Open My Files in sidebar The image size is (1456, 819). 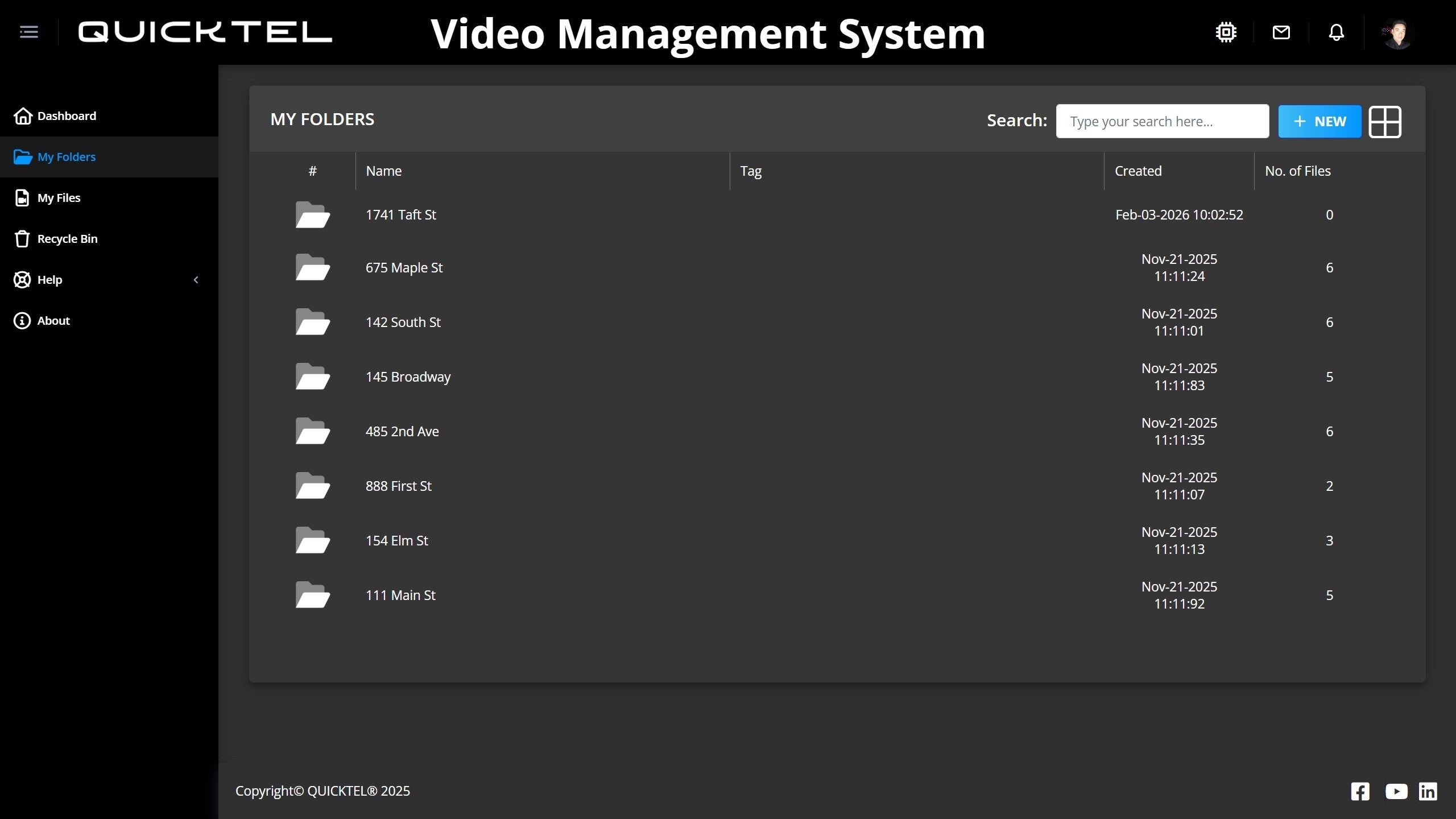pos(59,198)
